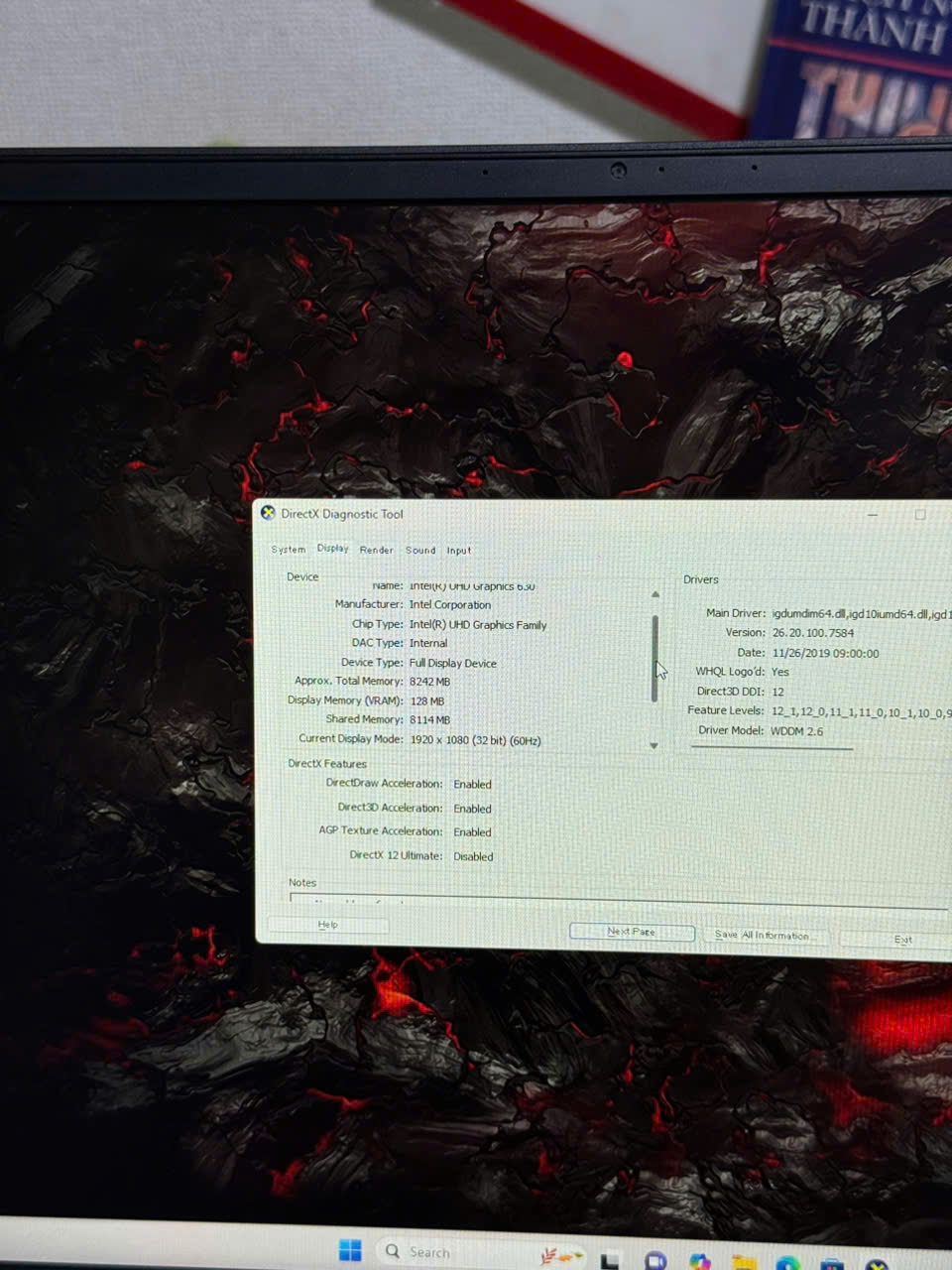Viewport: 952px width, 1270px height.
Task: Go to the Sound tab
Action: (x=420, y=550)
